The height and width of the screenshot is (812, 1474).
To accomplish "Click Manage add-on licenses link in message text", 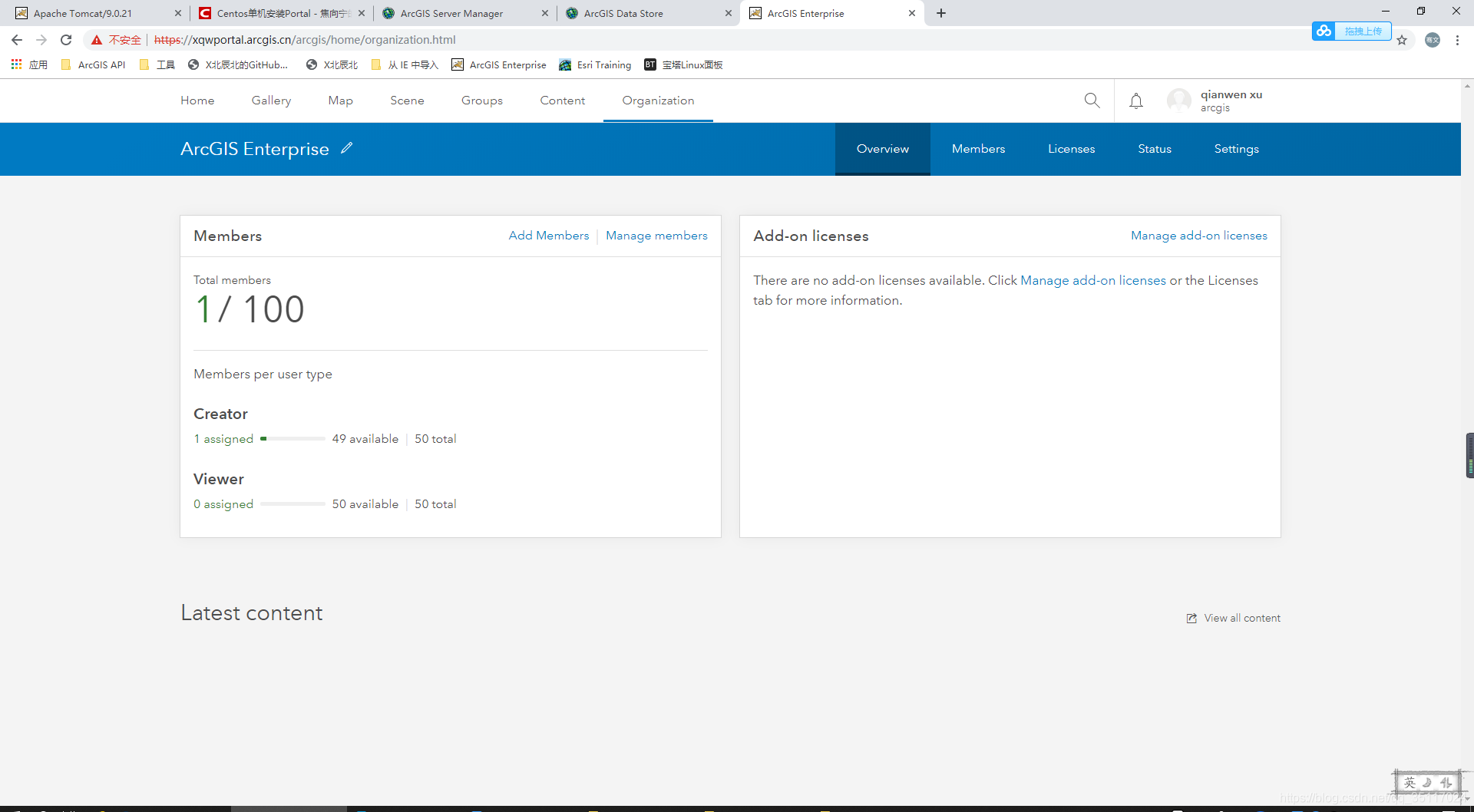I will [x=1093, y=280].
